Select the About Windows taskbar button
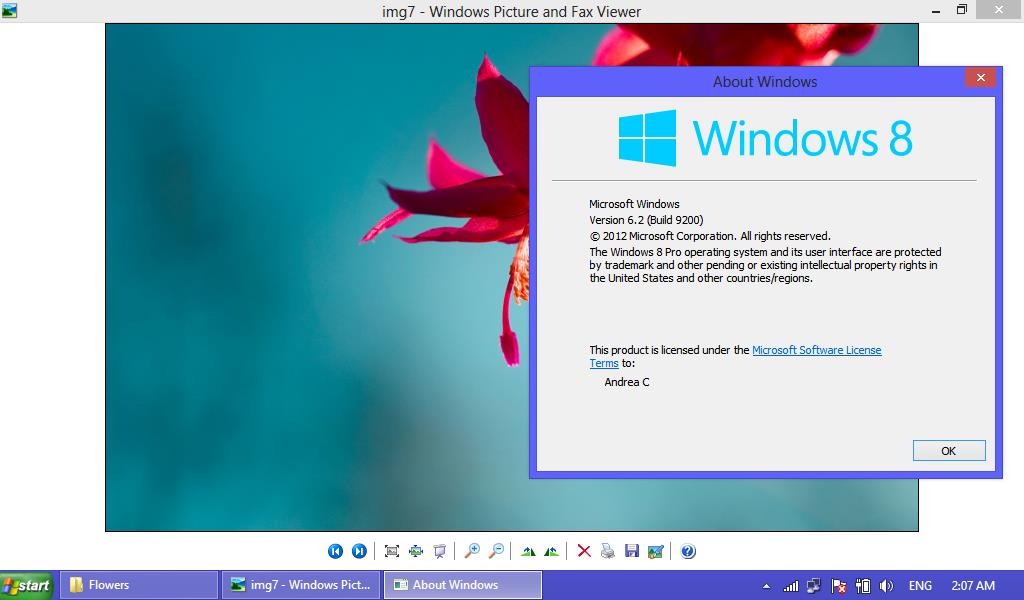 coord(462,585)
